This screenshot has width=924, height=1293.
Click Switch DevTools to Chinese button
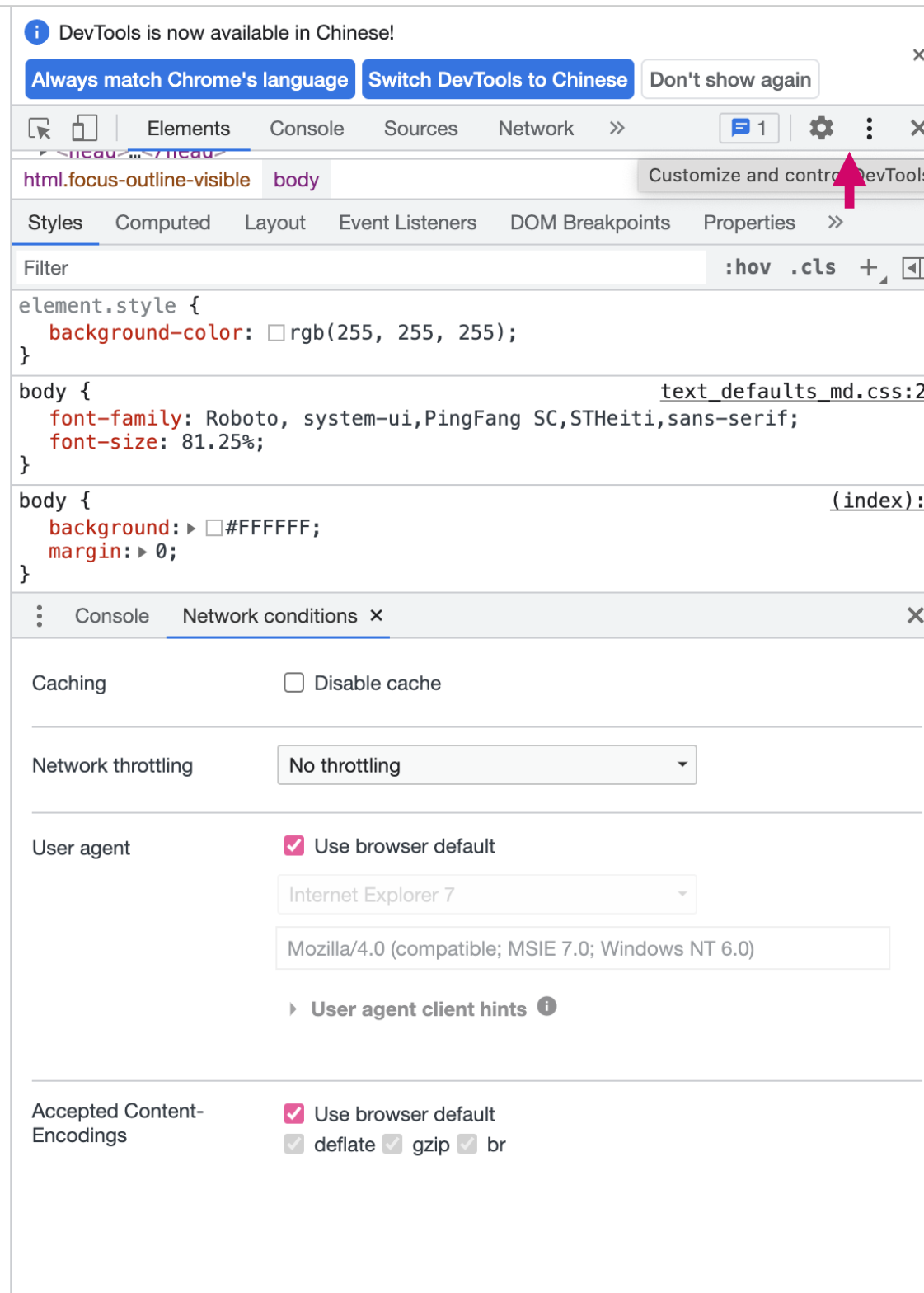coord(498,79)
